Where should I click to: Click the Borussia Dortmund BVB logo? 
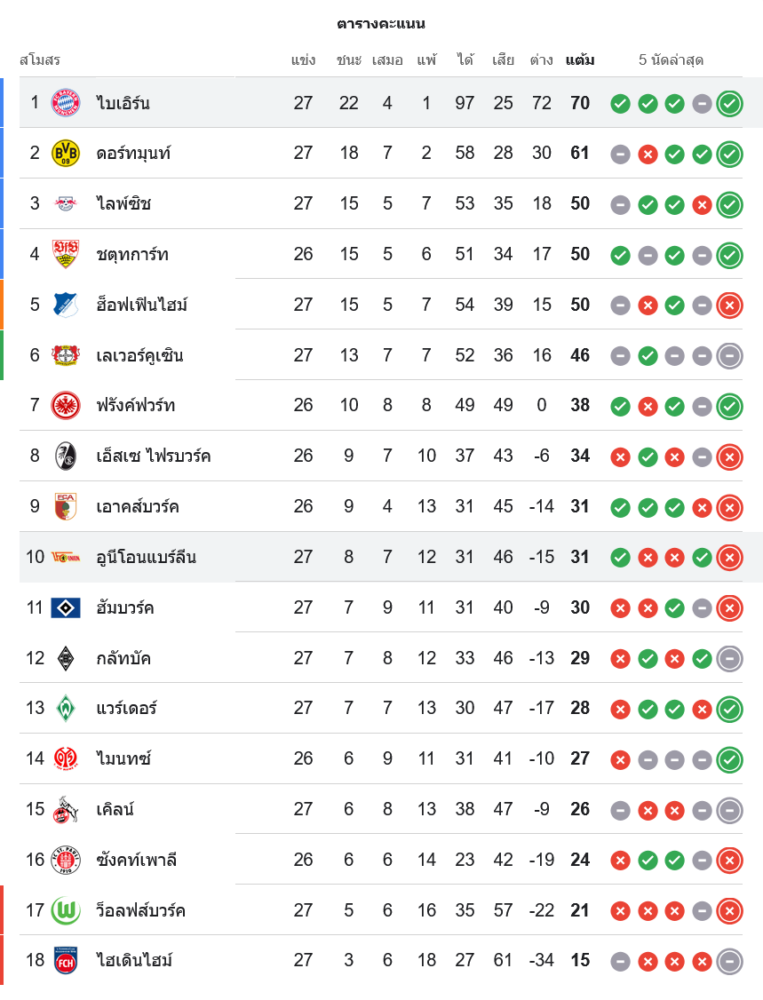[x=66, y=153]
